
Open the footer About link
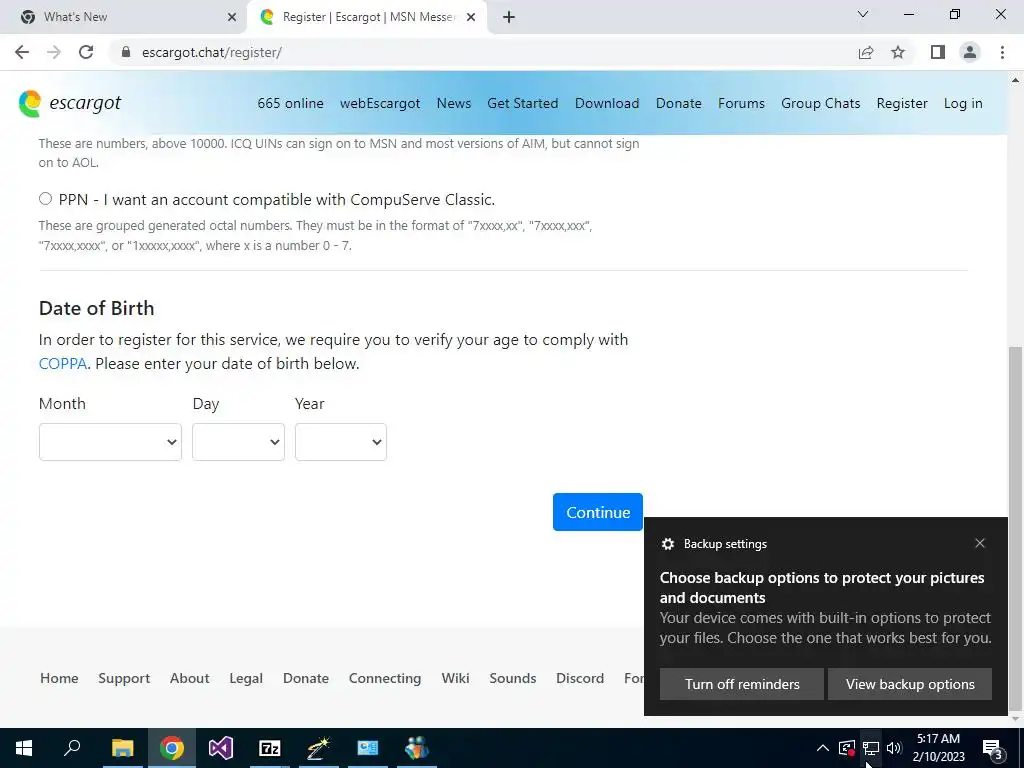coord(189,678)
